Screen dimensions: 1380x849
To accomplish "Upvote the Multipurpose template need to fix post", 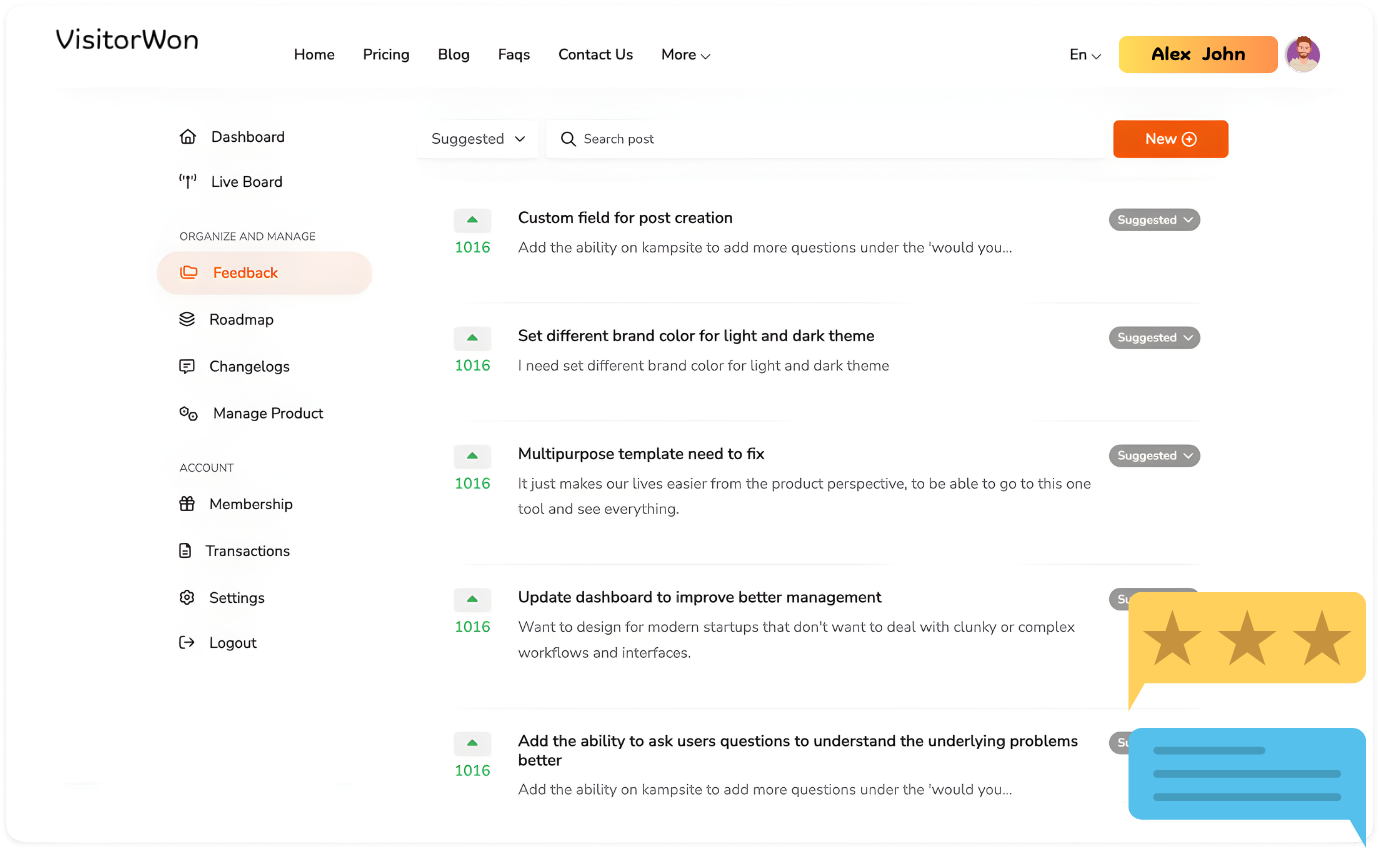I will click(x=472, y=456).
